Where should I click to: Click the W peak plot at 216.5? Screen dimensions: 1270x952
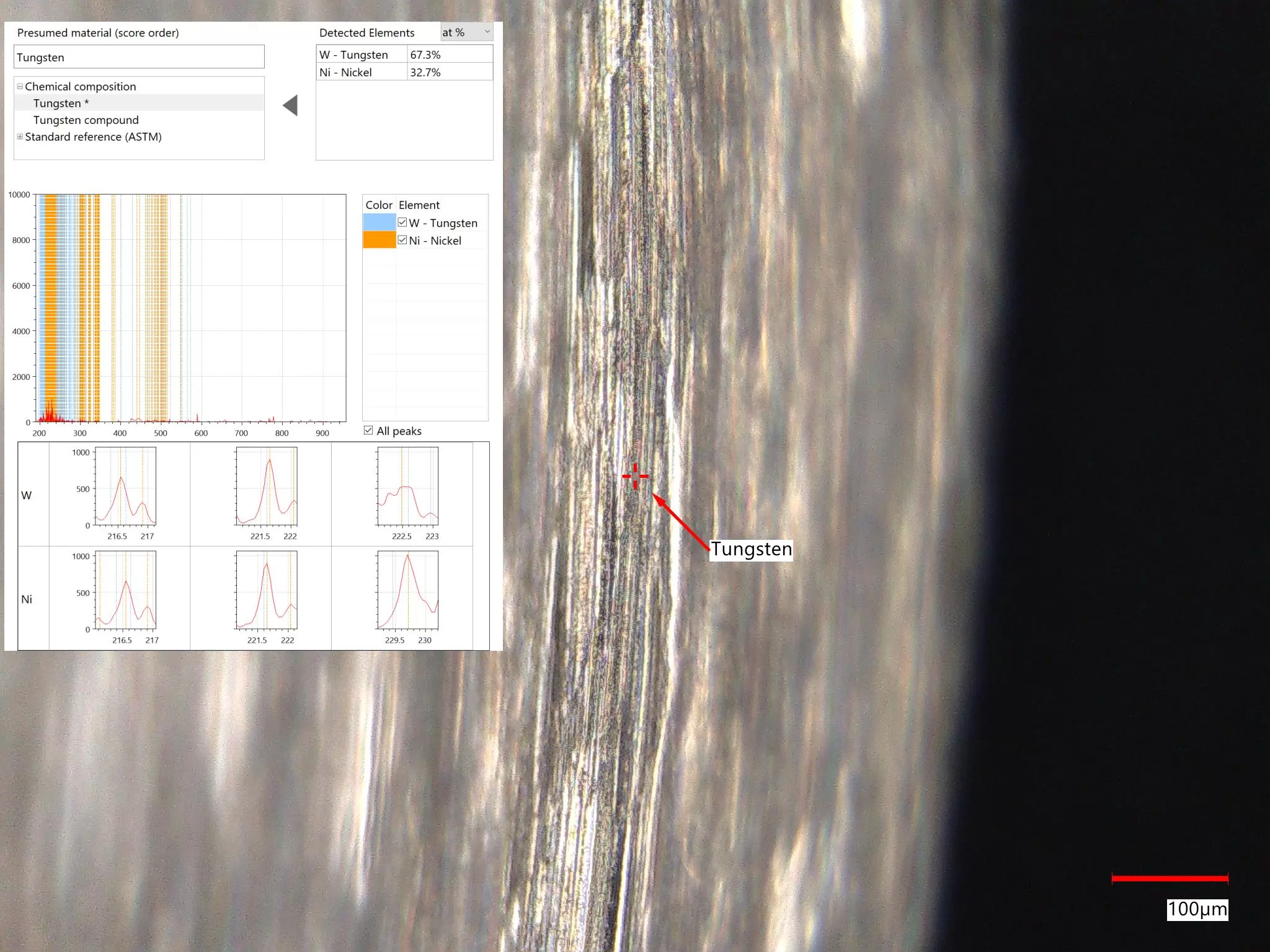(x=125, y=486)
